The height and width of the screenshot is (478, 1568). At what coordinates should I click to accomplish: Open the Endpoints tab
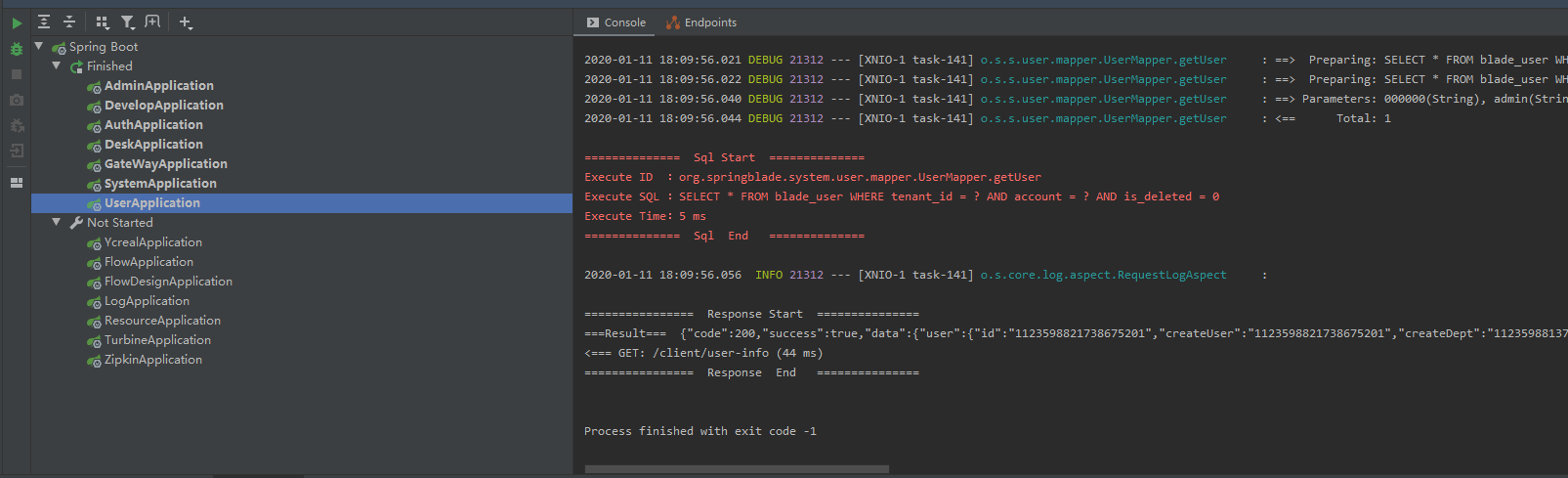tap(701, 22)
